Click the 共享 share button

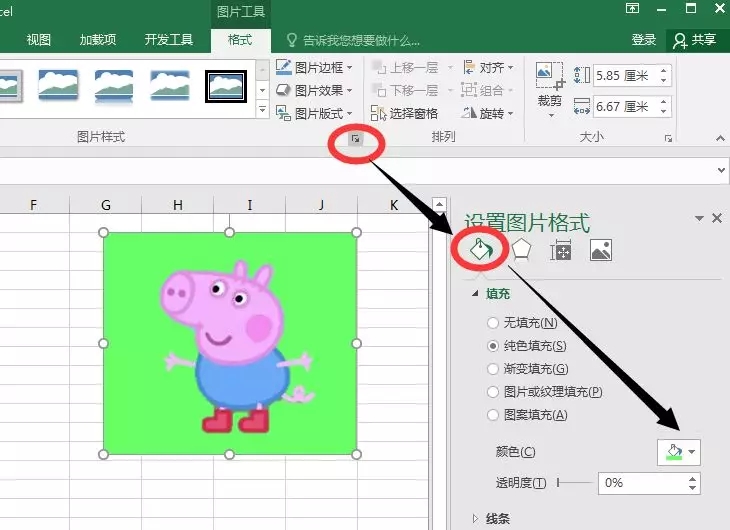pyautogui.click(x=695, y=40)
